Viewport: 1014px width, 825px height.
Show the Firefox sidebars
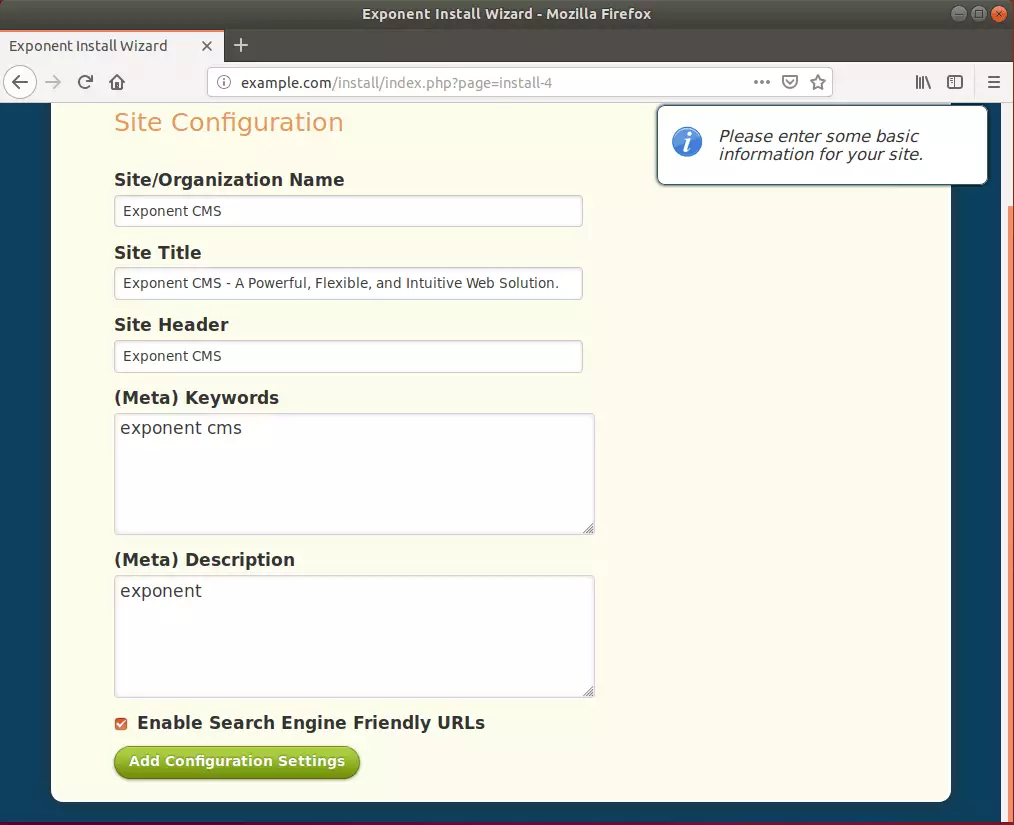click(955, 82)
